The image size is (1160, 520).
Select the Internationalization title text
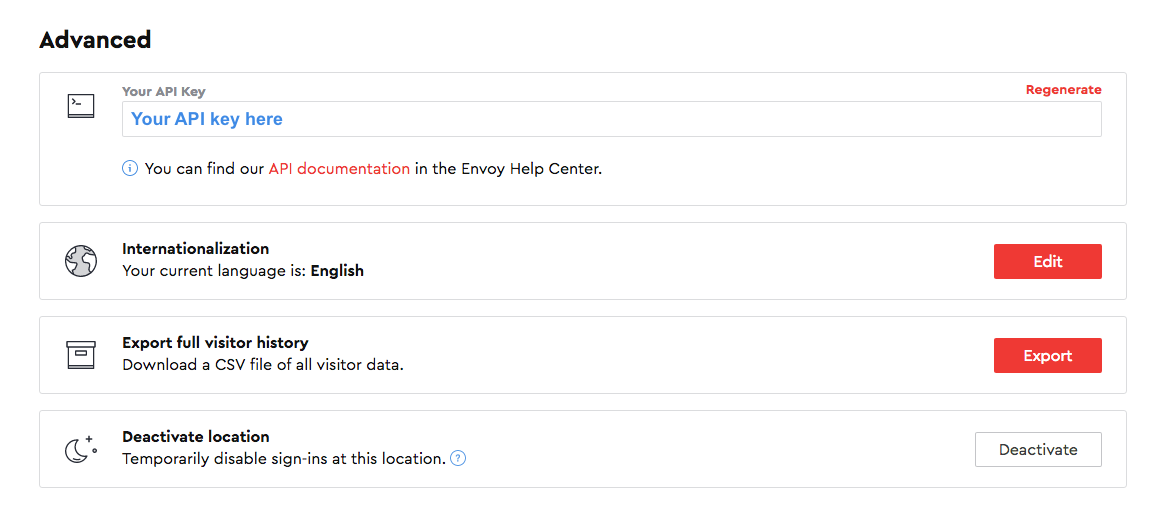click(x=195, y=249)
